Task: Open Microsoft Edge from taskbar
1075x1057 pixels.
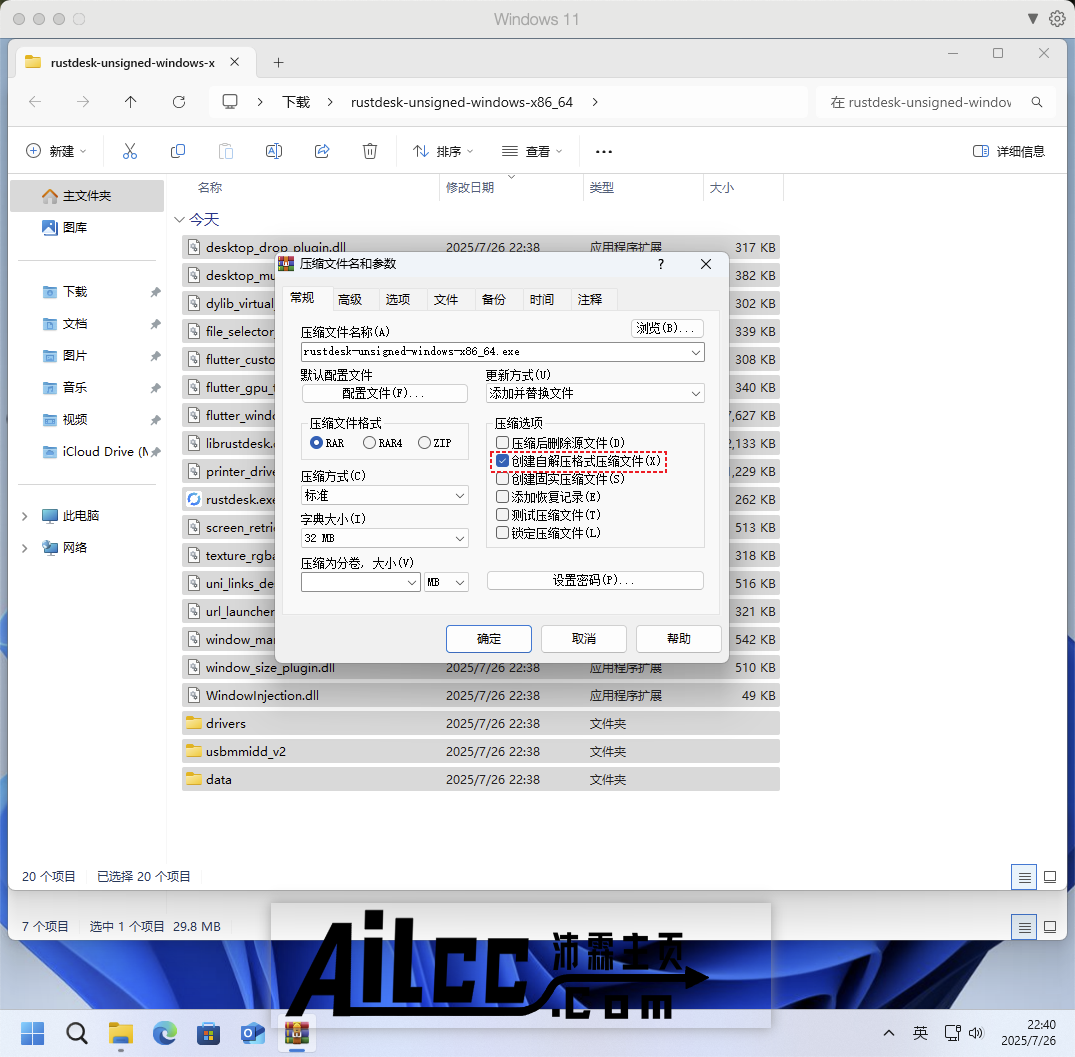Action: (165, 1033)
